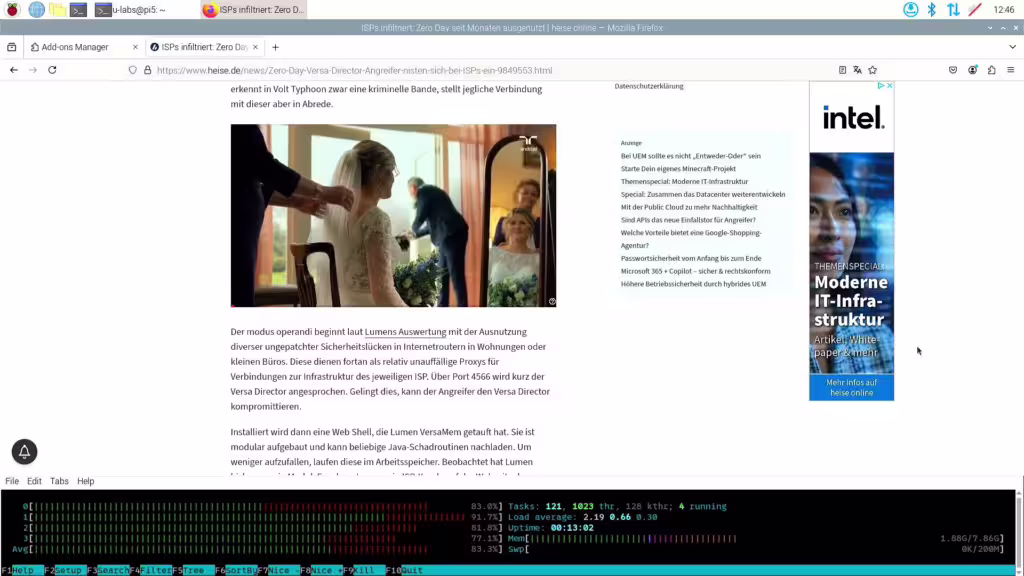This screenshot has height=576, width=1024.
Task: Open the Firefox account icon
Action: [x=972, y=70]
